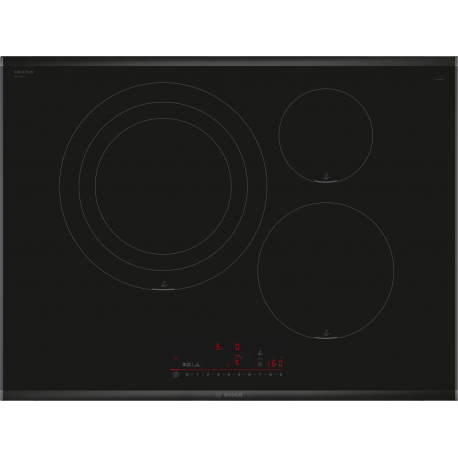The height and width of the screenshot is (458, 458).
Task: Tap the frying symbol on bottom-right zone
Action: pos(326,333)
